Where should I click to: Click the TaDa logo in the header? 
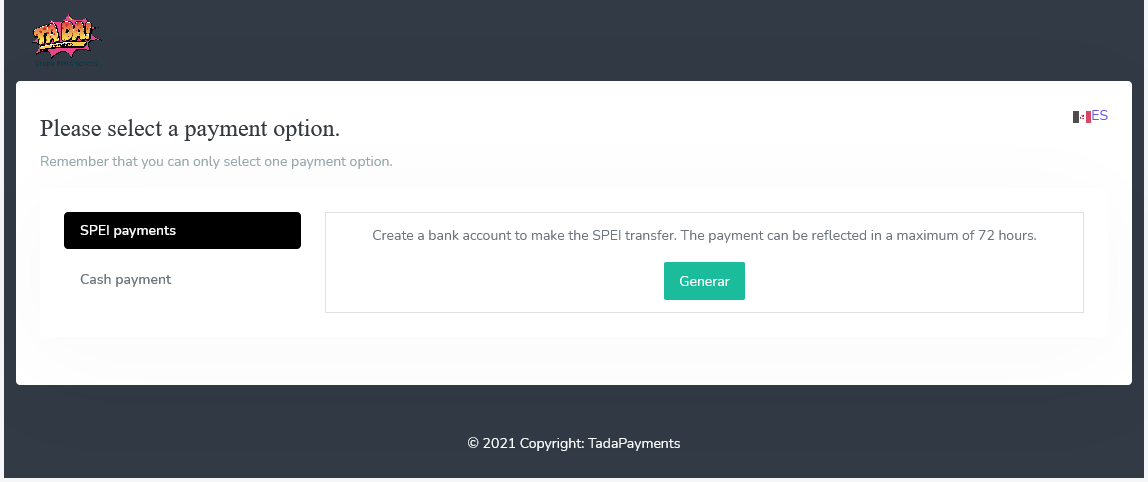click(65, 36)
